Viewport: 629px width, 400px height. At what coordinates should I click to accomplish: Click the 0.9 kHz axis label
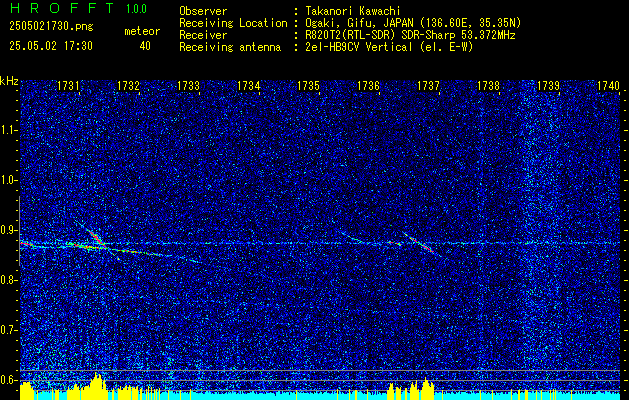(x=8, y=230)
